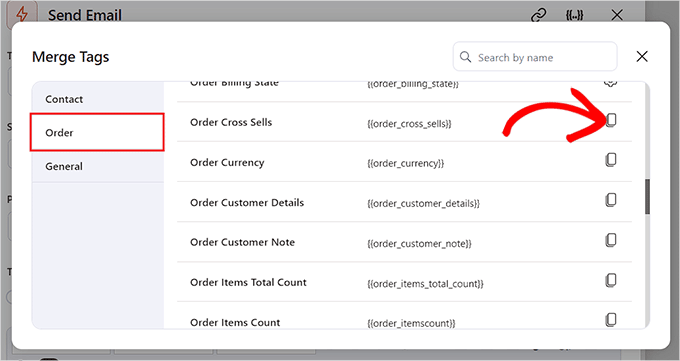Select the General category
680x361 pixels.
coord(98,166)
